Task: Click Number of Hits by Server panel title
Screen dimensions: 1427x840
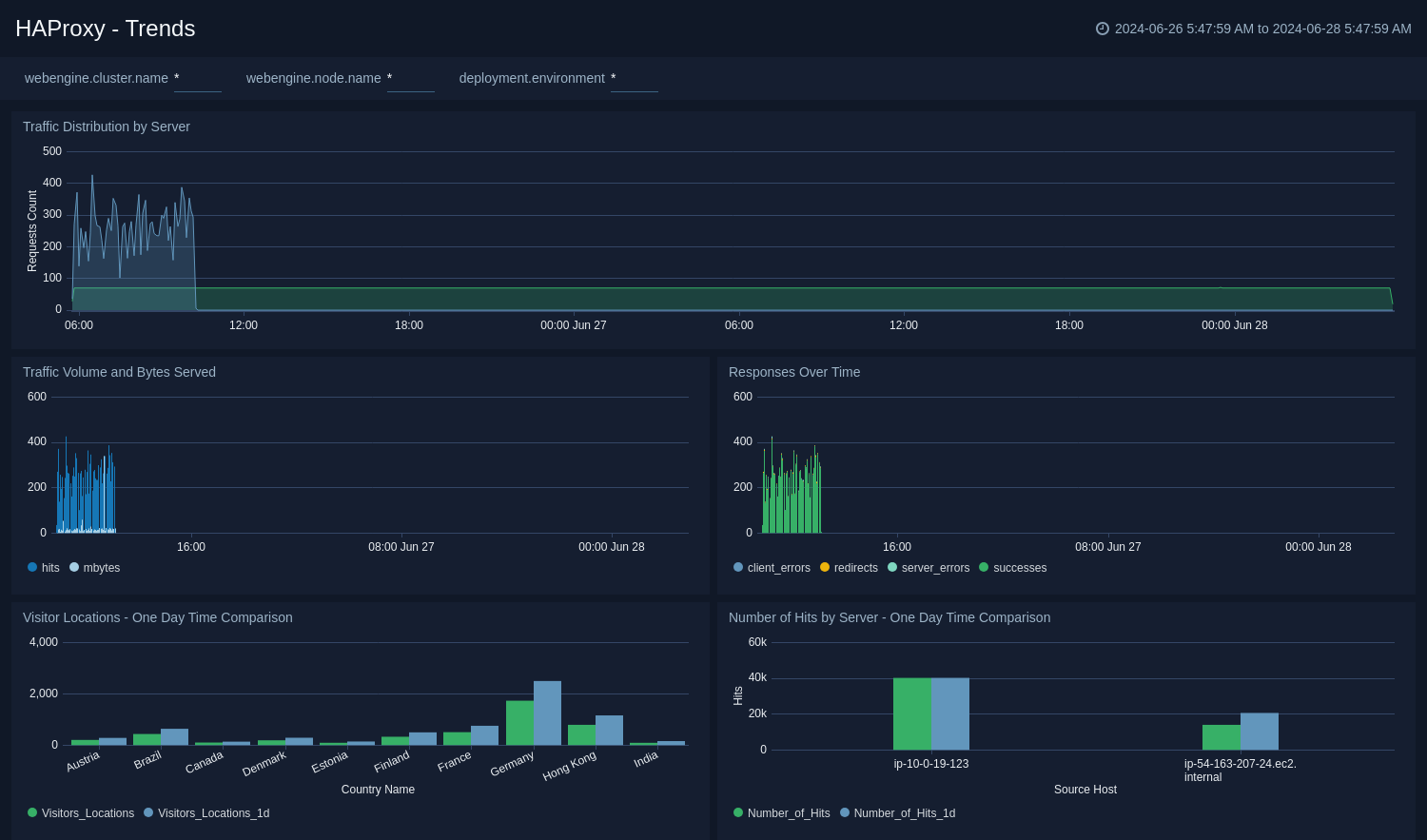Action: 889,617
